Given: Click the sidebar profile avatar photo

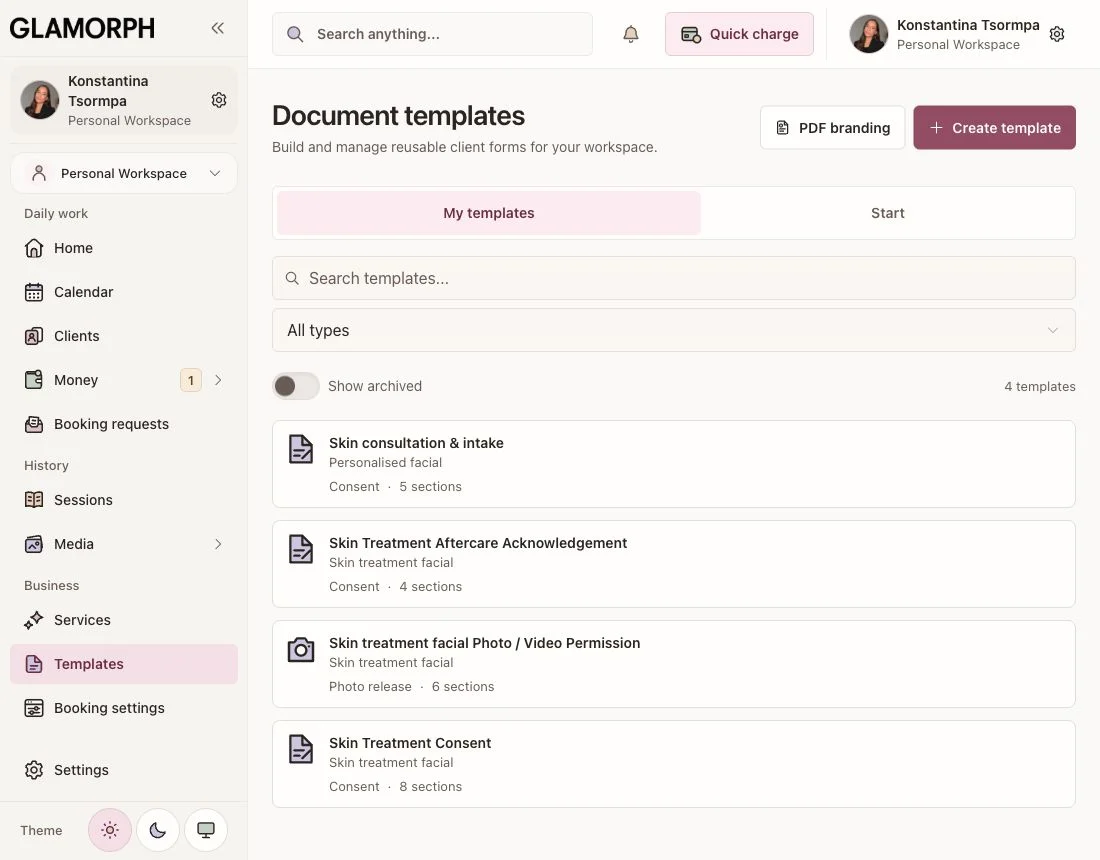Looking at the screenshot, I should 39,100.
